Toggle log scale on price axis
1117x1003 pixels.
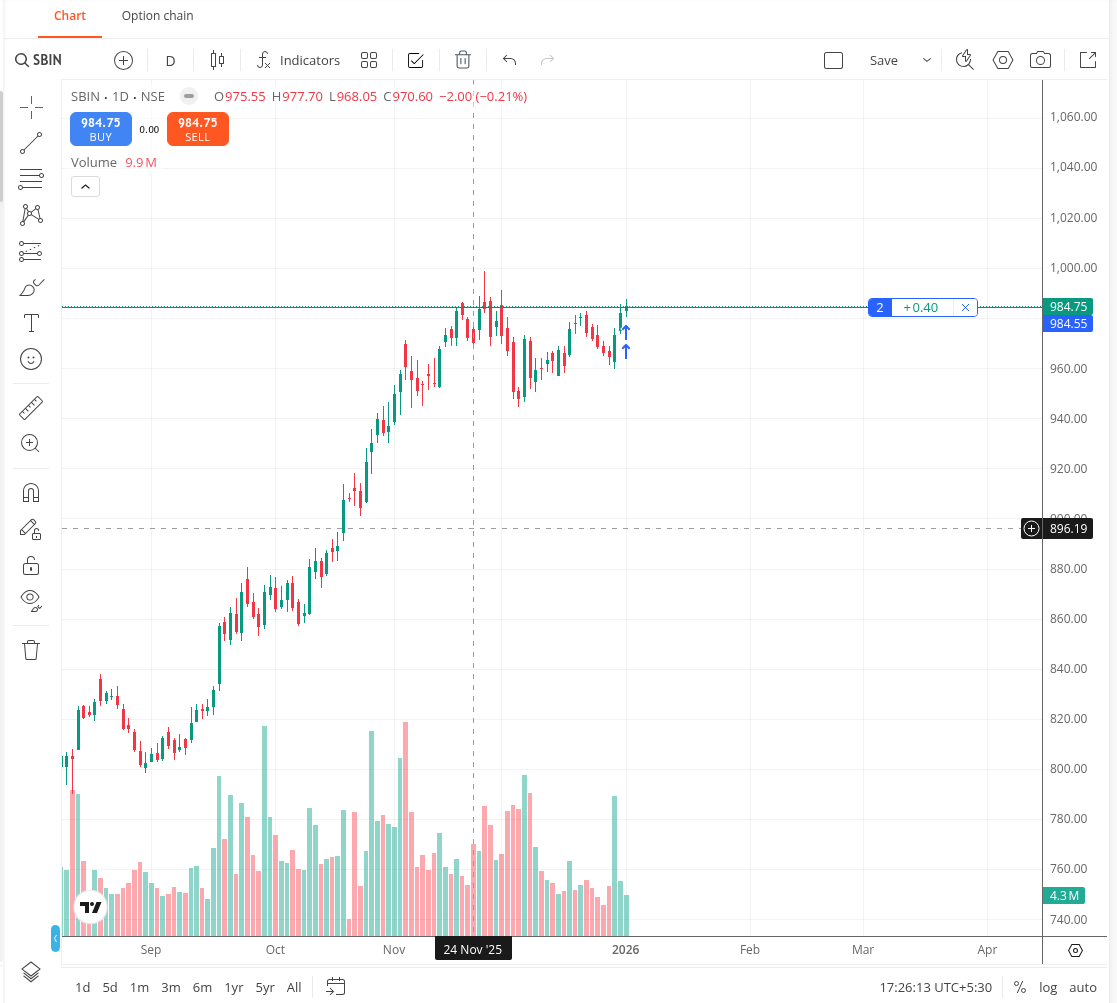click(x=1048, y=987)
